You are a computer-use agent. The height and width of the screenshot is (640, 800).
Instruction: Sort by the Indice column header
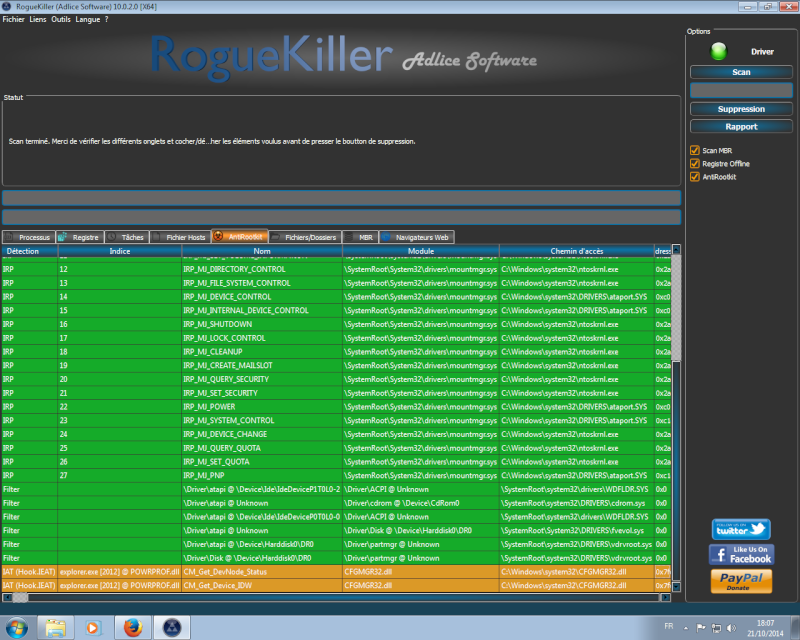(x=120, y=251)
